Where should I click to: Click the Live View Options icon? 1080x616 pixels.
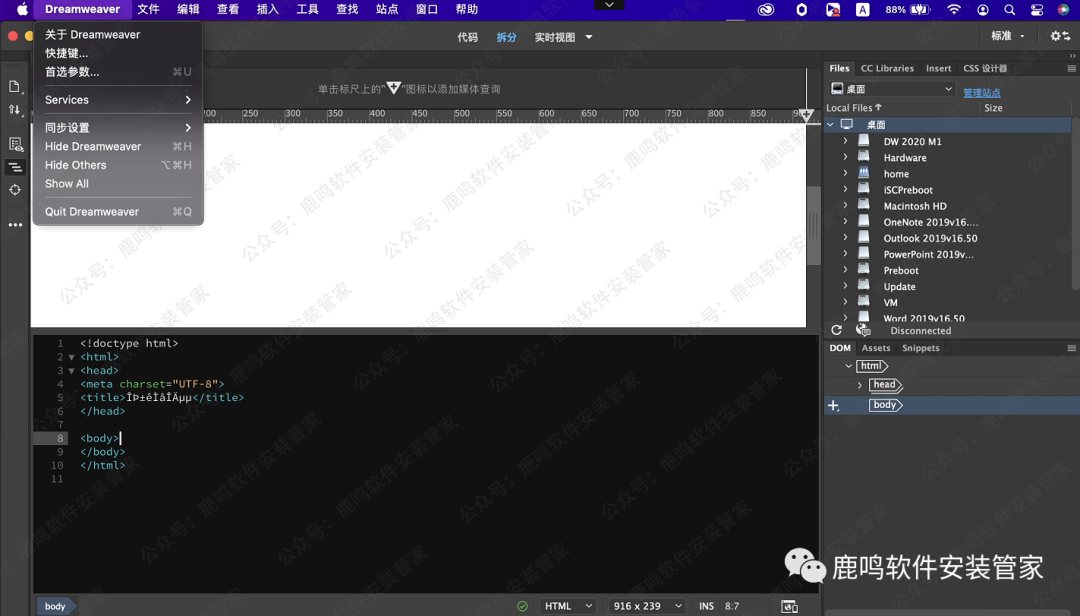[x=15, y=145]
